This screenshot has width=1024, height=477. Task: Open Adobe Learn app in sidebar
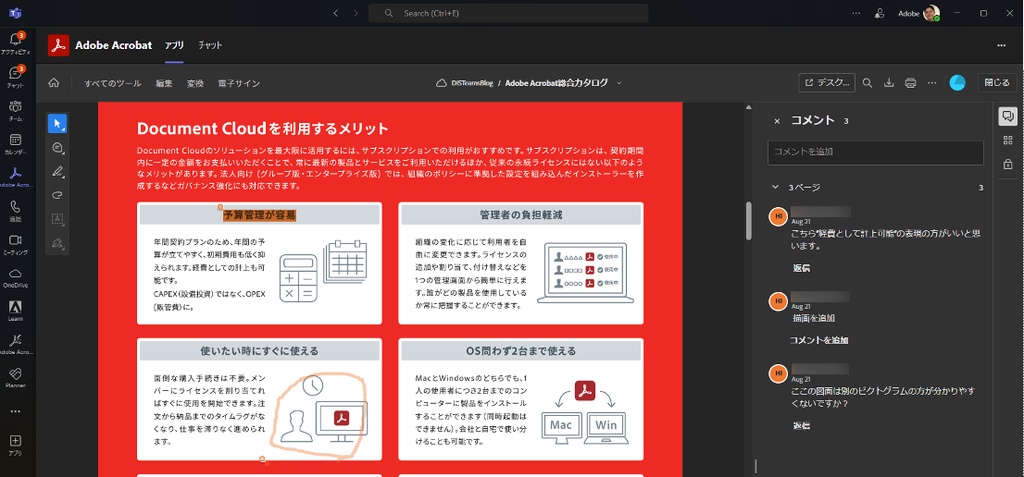coord(16,310)
